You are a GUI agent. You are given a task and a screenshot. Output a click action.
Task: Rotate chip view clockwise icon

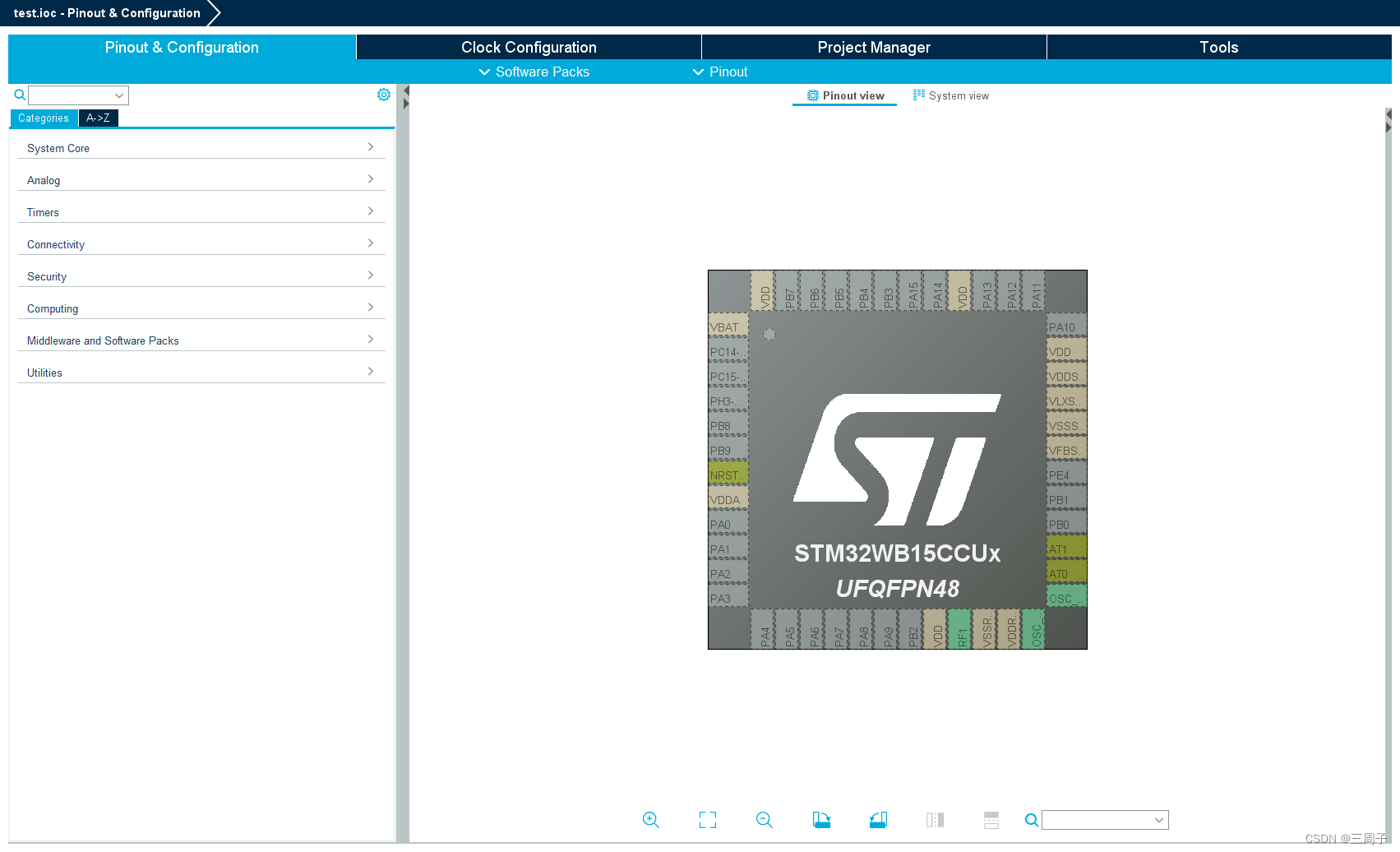[x=821, y=820]
